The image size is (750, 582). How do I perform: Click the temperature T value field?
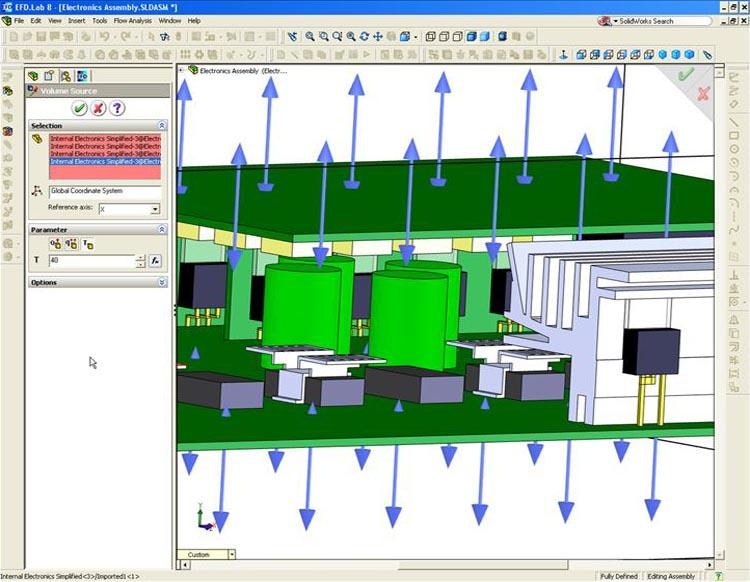click(89, 261)
